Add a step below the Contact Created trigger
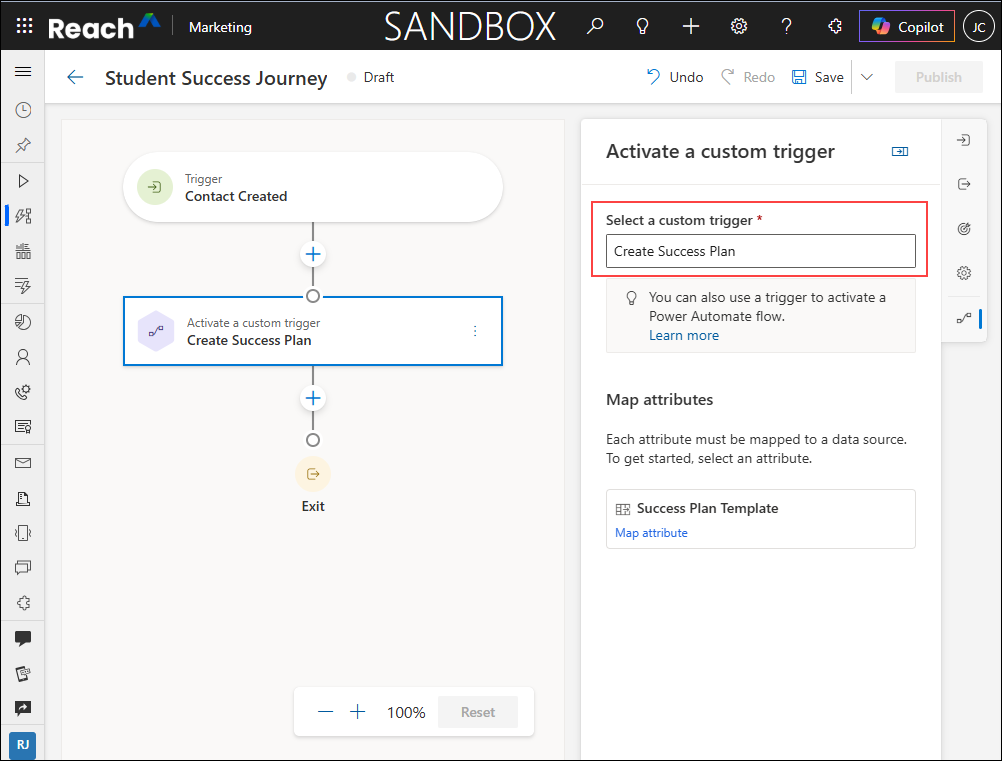 pos(312,254)
